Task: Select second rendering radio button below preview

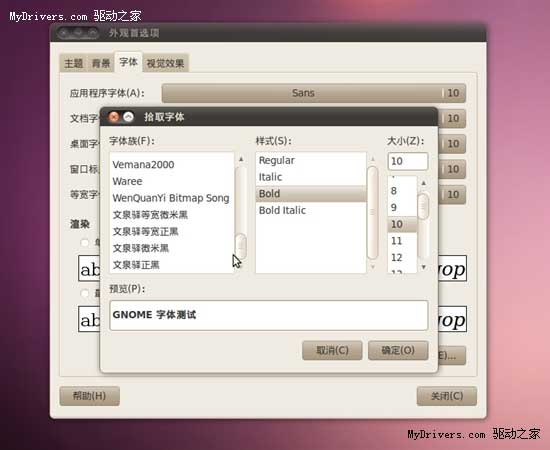Action: click(85, 293)
